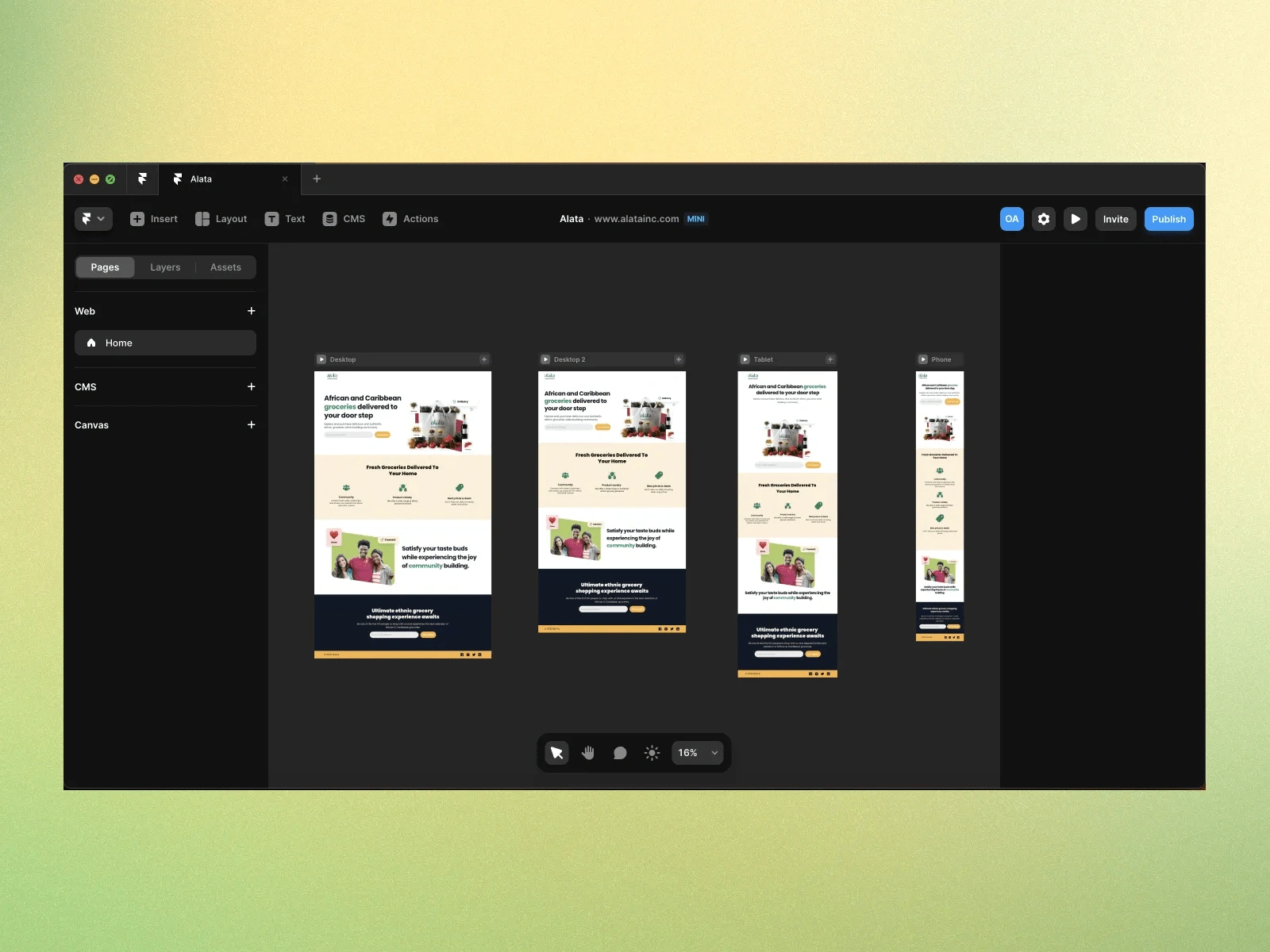Select the Home page
The image size is (1270, 952).
click(x=165, y=343)
